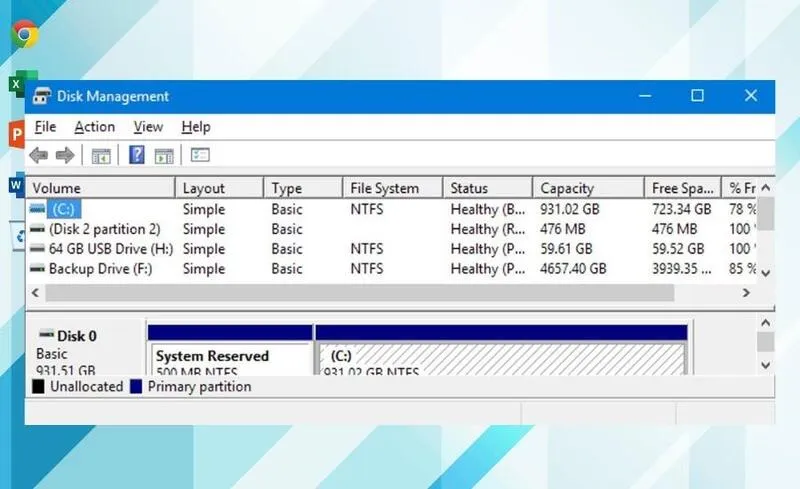This screenshot has width=800, height=489.
Task: Click the Word desktop icon
Action: point(17,185)
